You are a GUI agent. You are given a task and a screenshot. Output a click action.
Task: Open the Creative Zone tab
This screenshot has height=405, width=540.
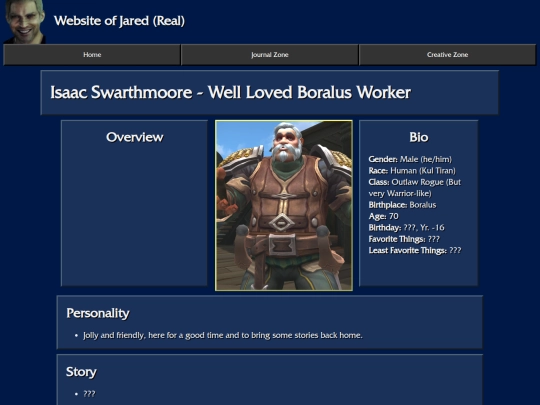(x=447, y=55)
